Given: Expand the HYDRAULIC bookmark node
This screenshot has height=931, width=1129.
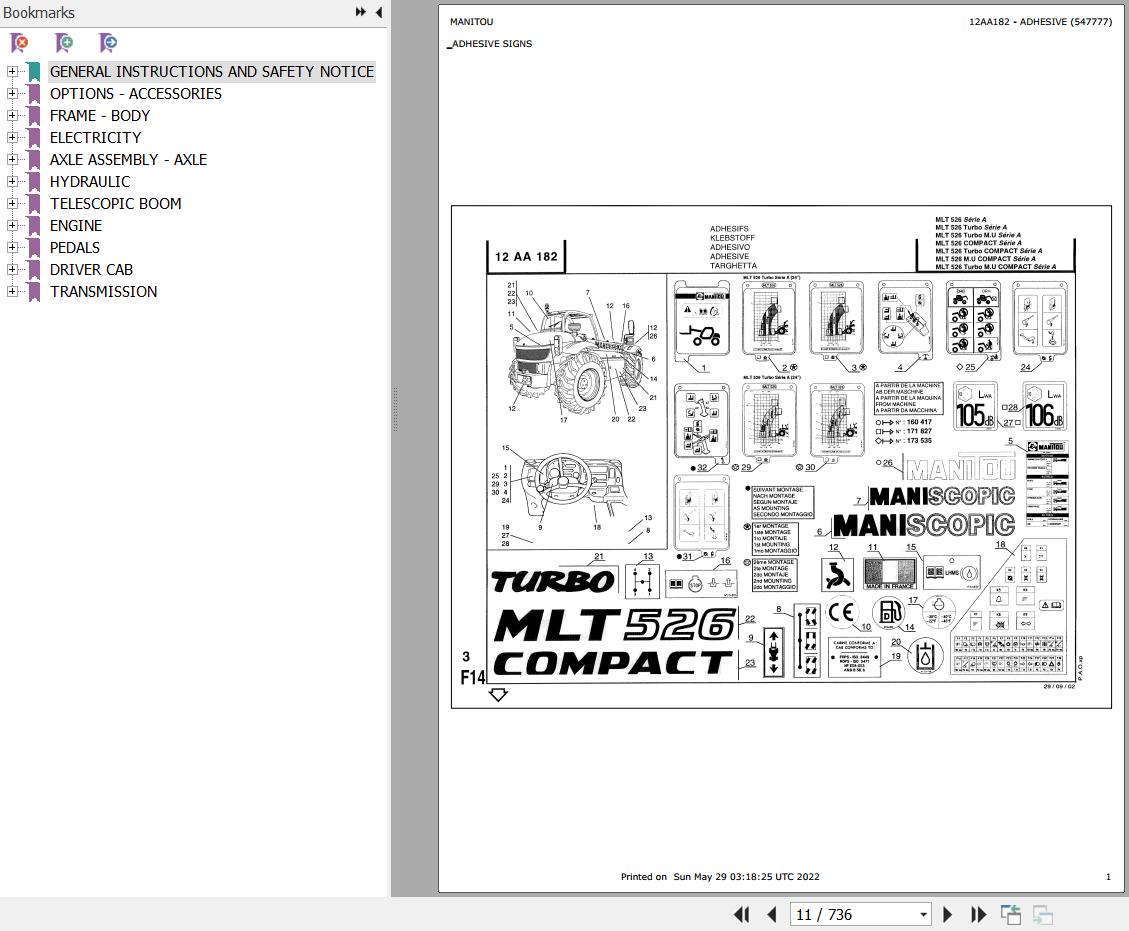Looking at the screenshot, I should tap(12, 181).
